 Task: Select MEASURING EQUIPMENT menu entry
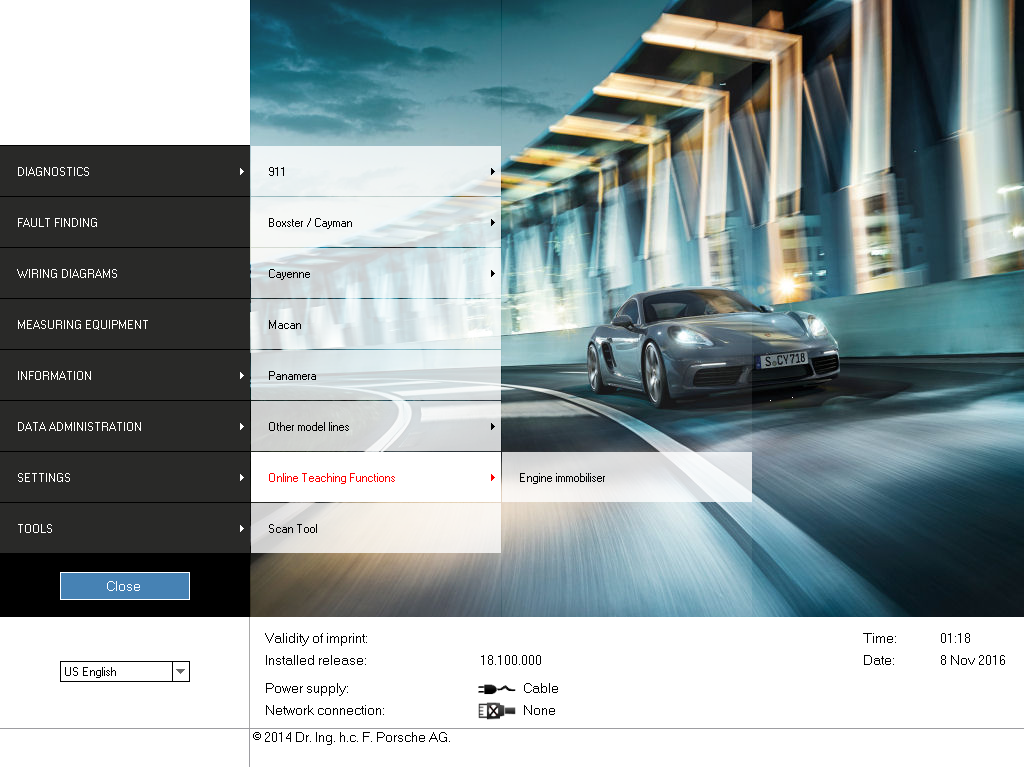click(x=125, y=324)
